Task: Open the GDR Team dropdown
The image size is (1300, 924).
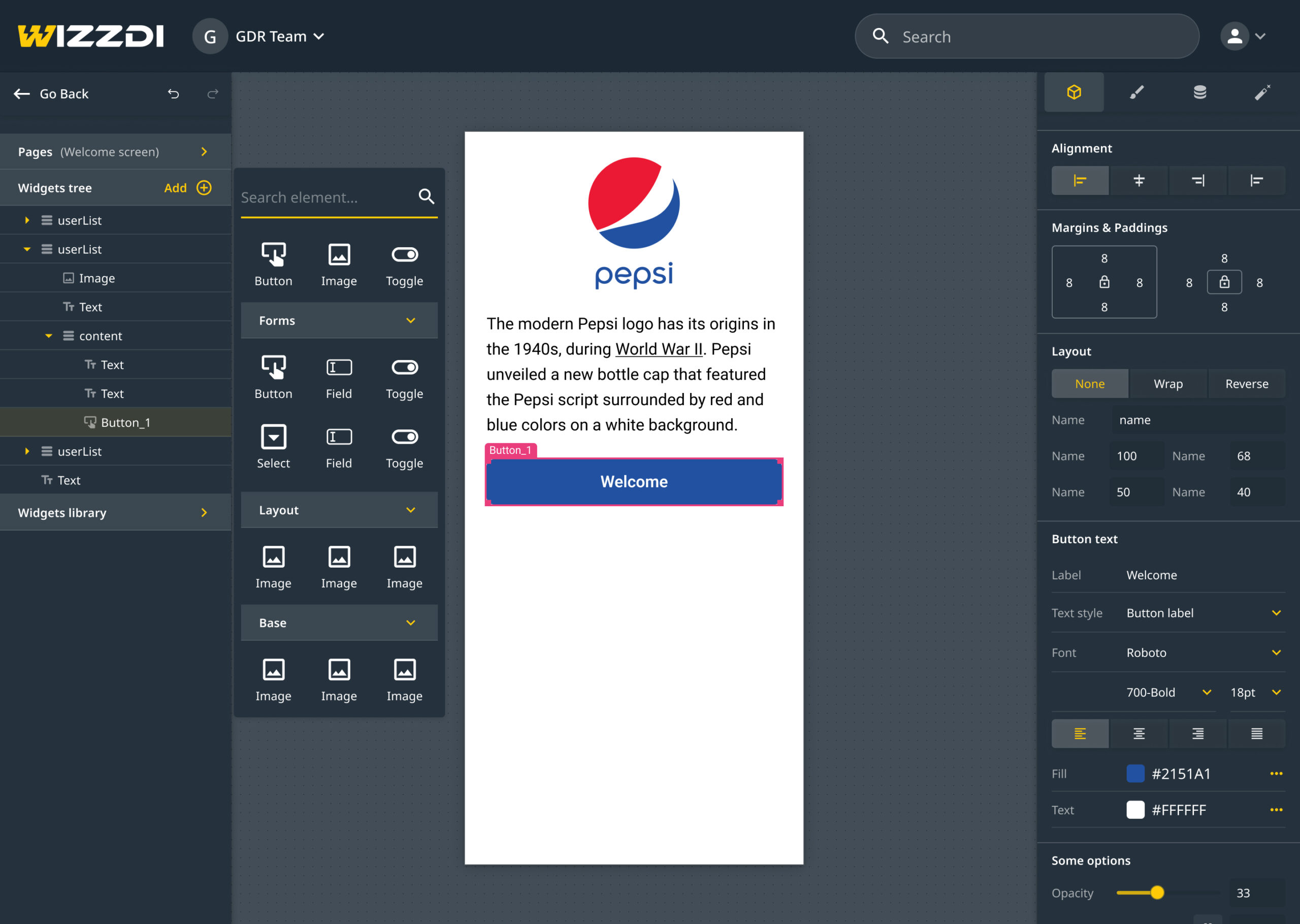Action: (279, 37)
